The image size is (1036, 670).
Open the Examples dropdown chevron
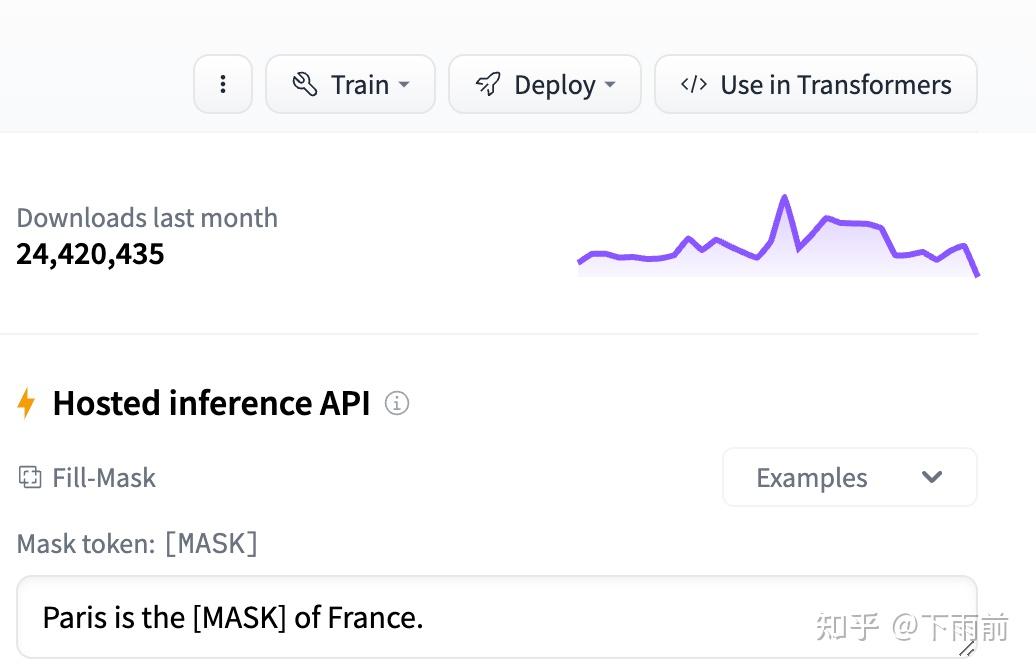pyautogui.click(x=932, y=478)
